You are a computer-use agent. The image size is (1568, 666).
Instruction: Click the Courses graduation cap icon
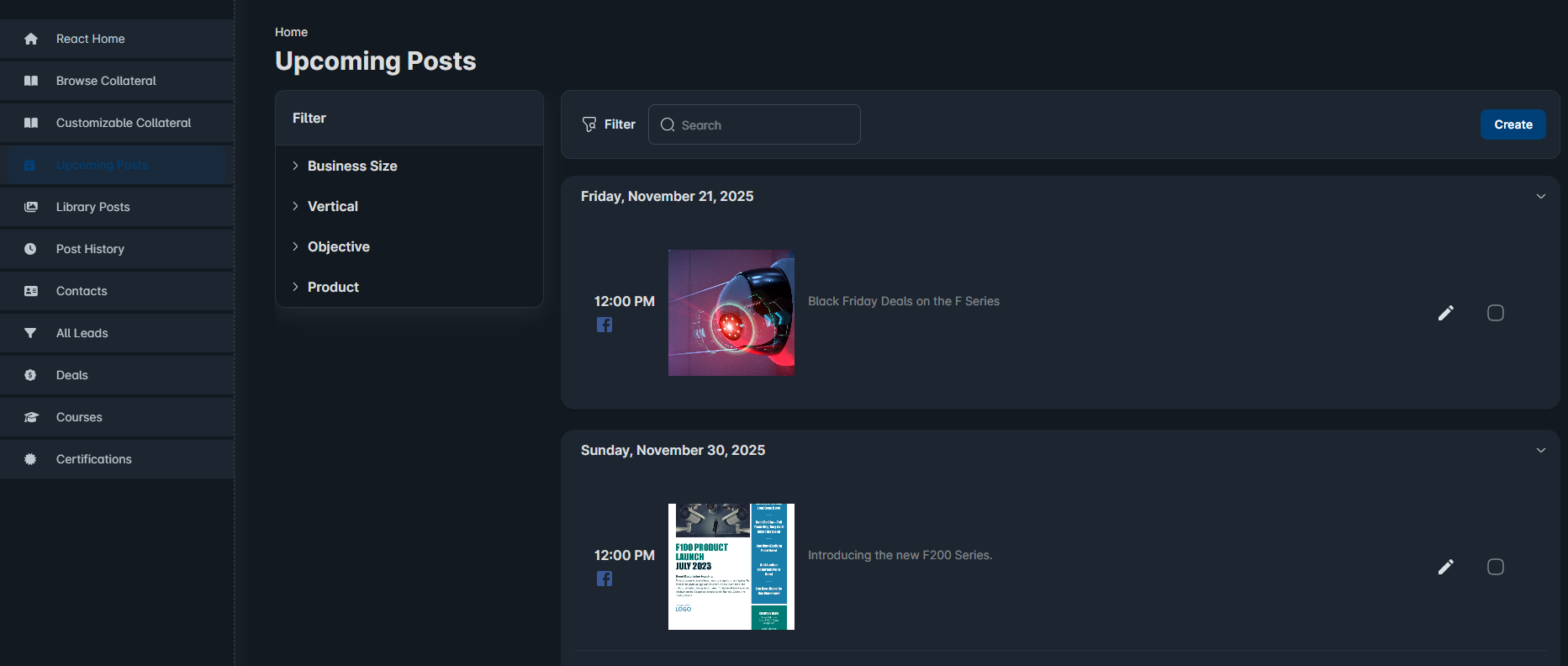pyautogui.click(x=31, y=417)
